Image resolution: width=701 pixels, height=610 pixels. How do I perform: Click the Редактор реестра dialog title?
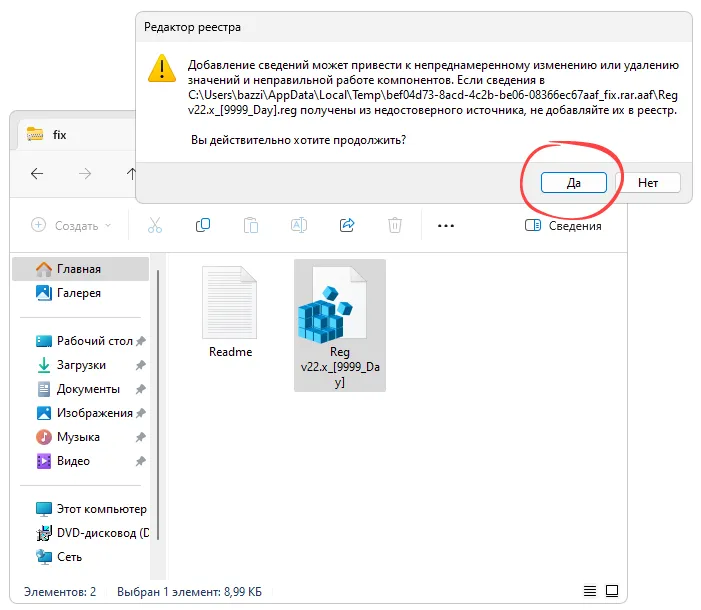pyautogui.click(x=192, y=27)
